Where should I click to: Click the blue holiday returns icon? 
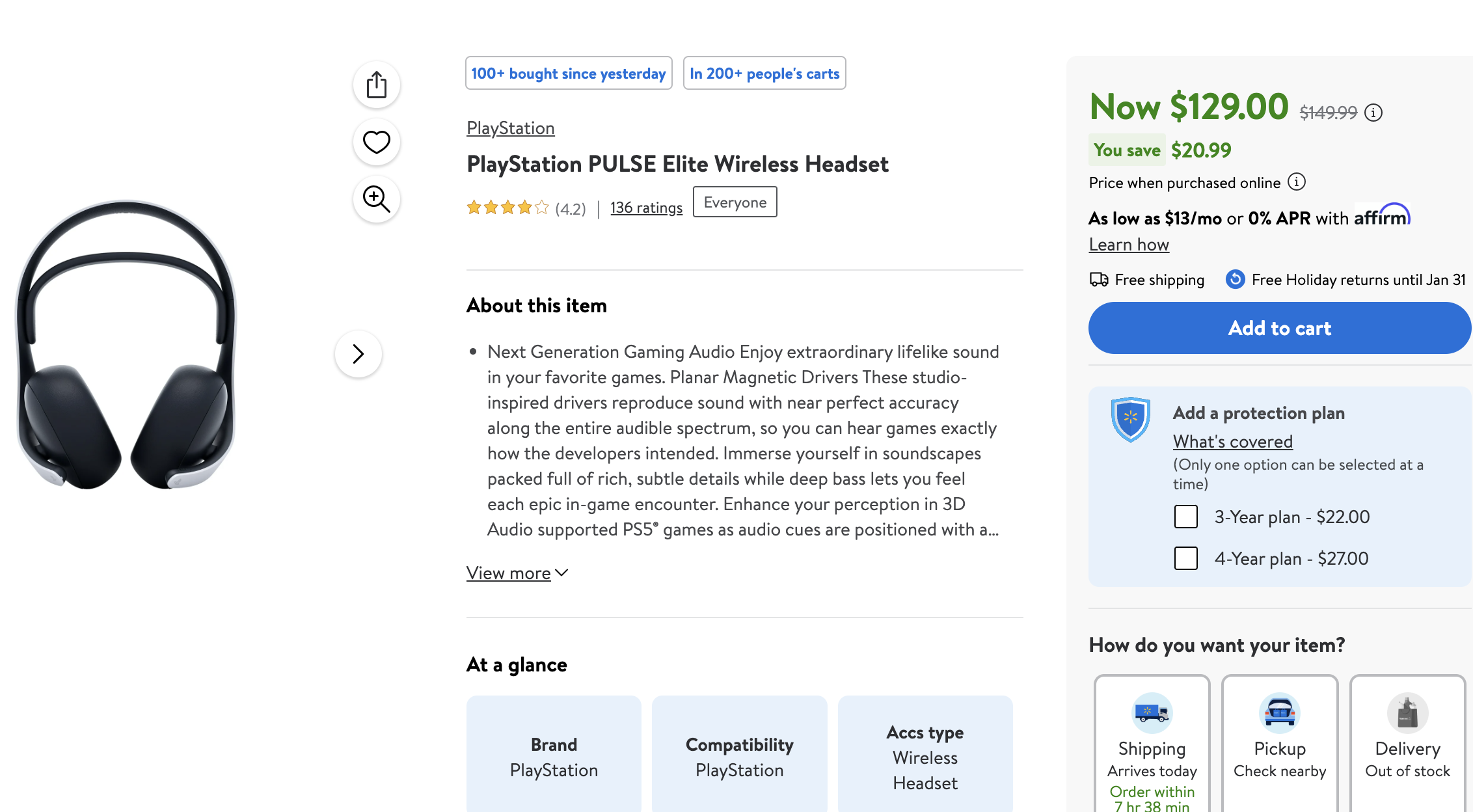pos(1235,279)
